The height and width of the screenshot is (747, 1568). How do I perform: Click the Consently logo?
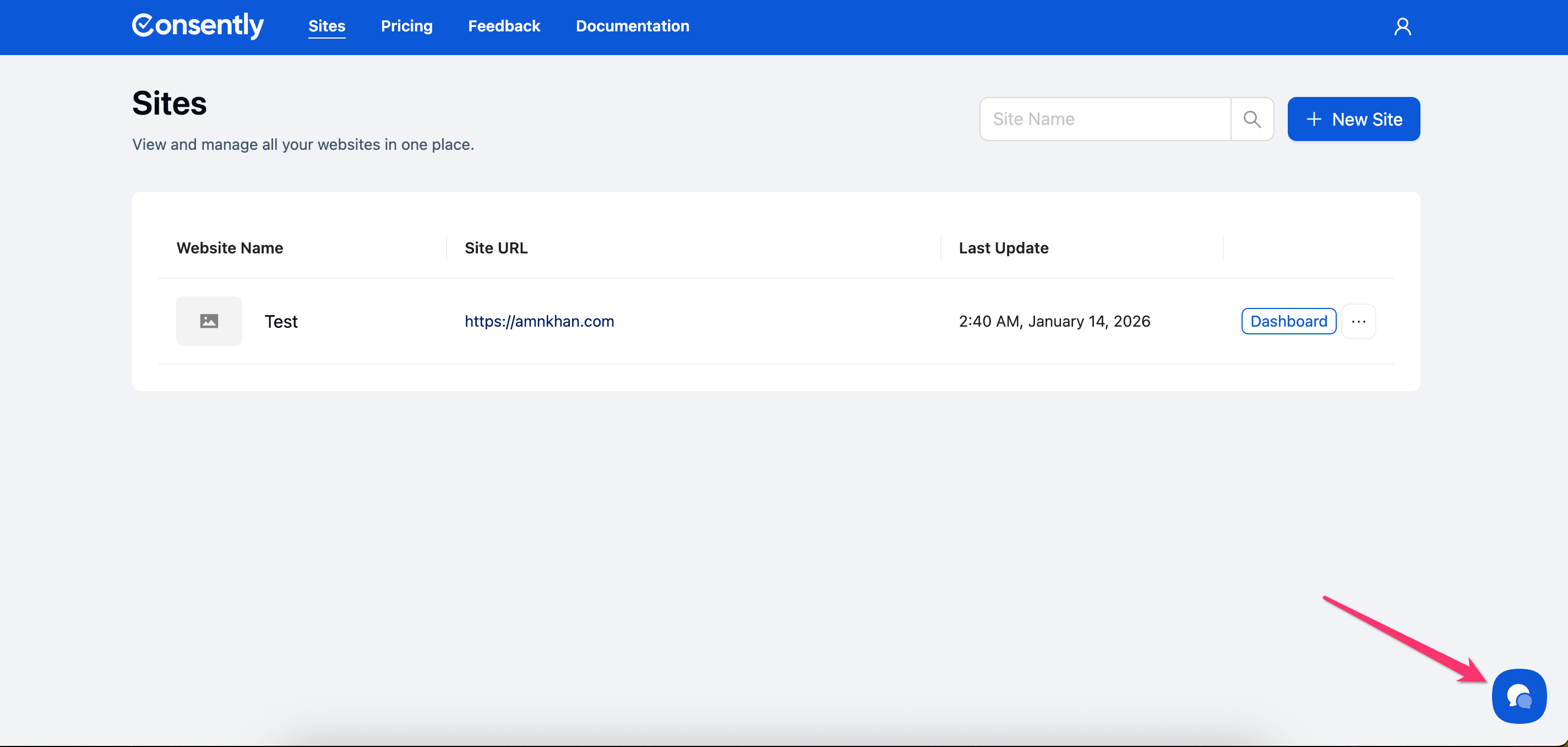[198, 25]
